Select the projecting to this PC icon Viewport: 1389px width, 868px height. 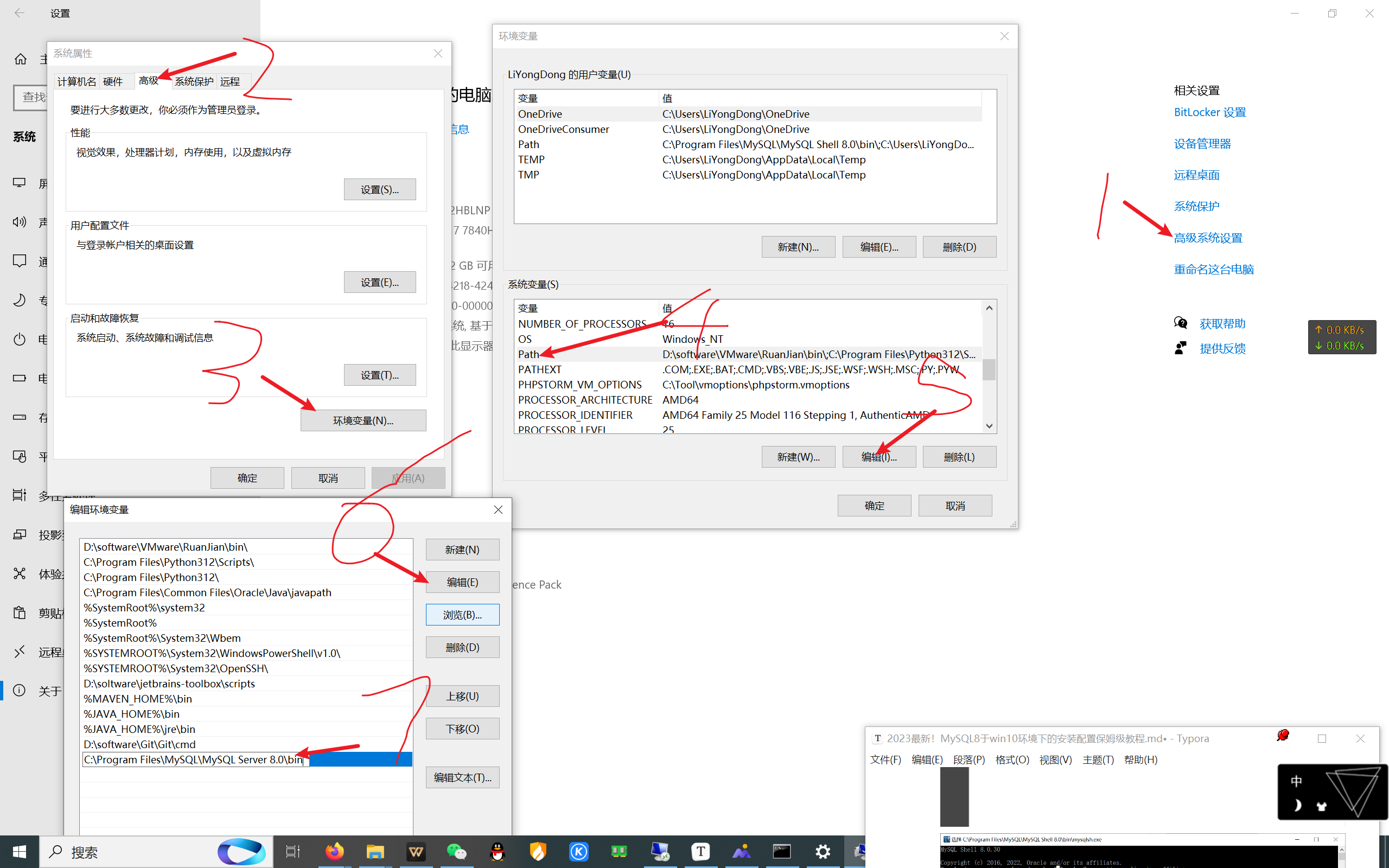pos(20,534)
